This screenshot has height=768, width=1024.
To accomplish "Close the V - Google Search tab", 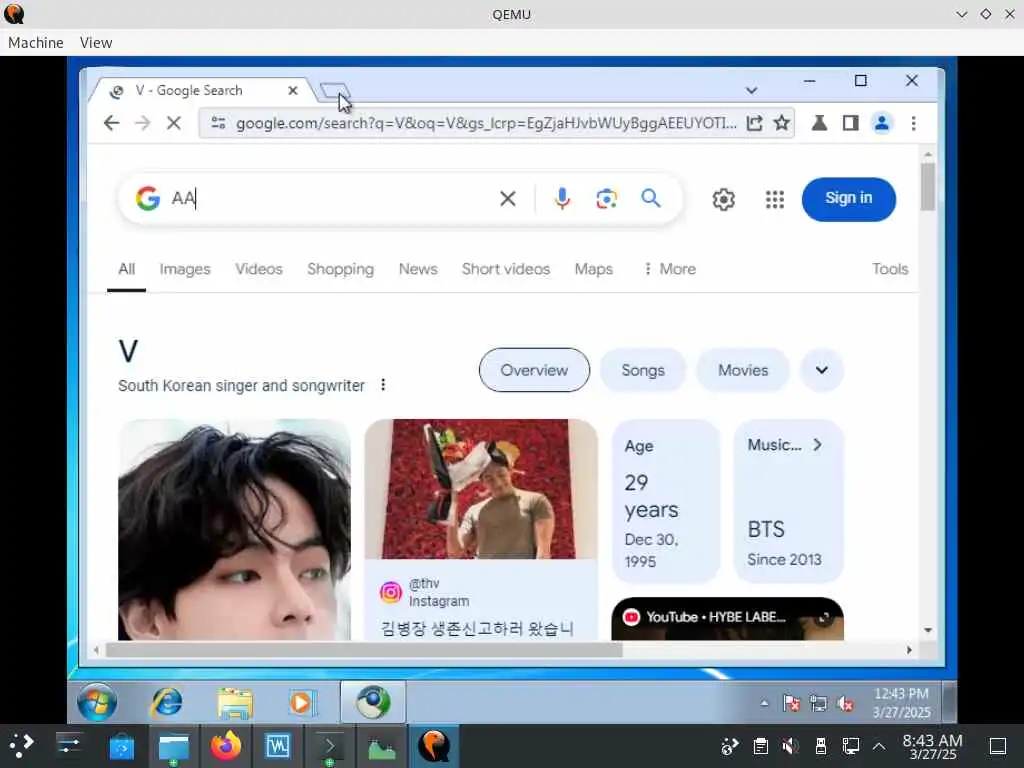I will (293, 91).
